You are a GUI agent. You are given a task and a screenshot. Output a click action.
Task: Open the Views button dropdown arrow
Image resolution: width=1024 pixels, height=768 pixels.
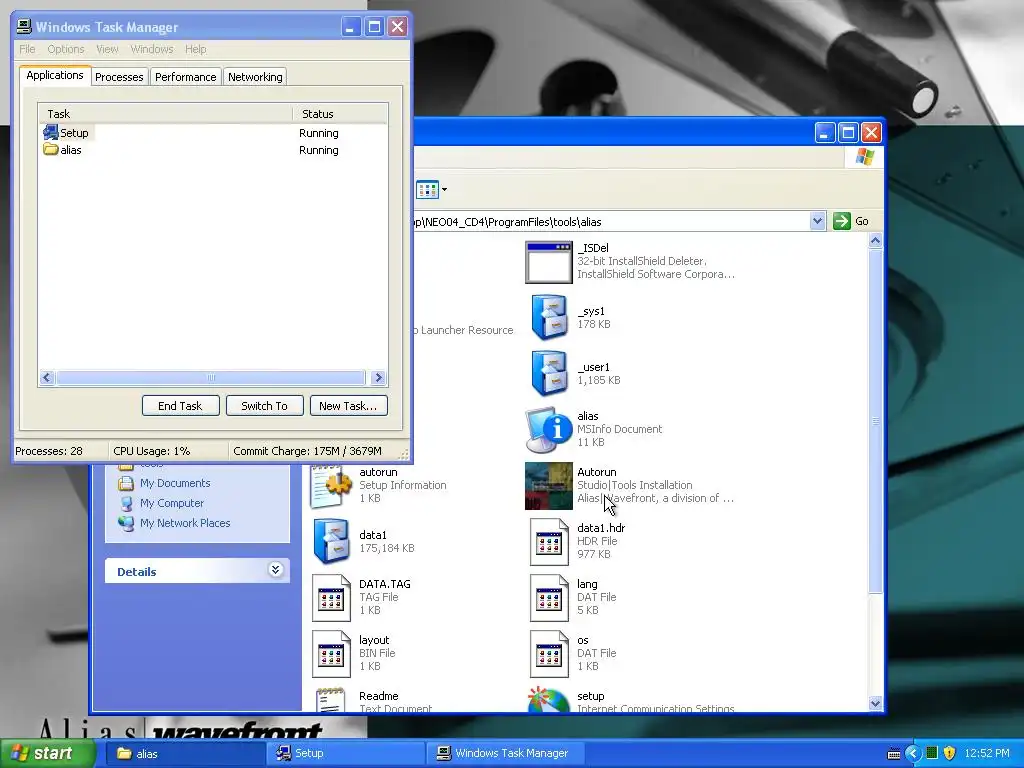tap(444, 190)
